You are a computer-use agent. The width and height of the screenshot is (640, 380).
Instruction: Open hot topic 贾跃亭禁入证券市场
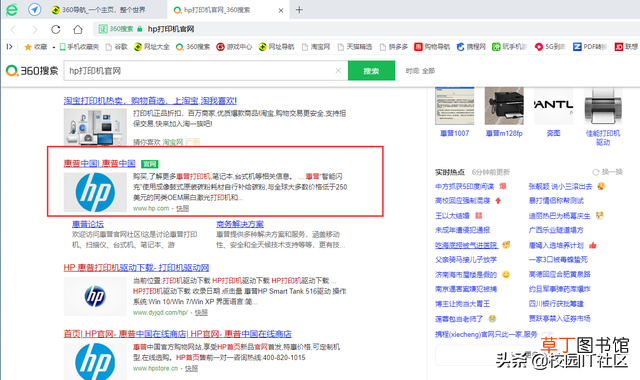pos(560,318)
